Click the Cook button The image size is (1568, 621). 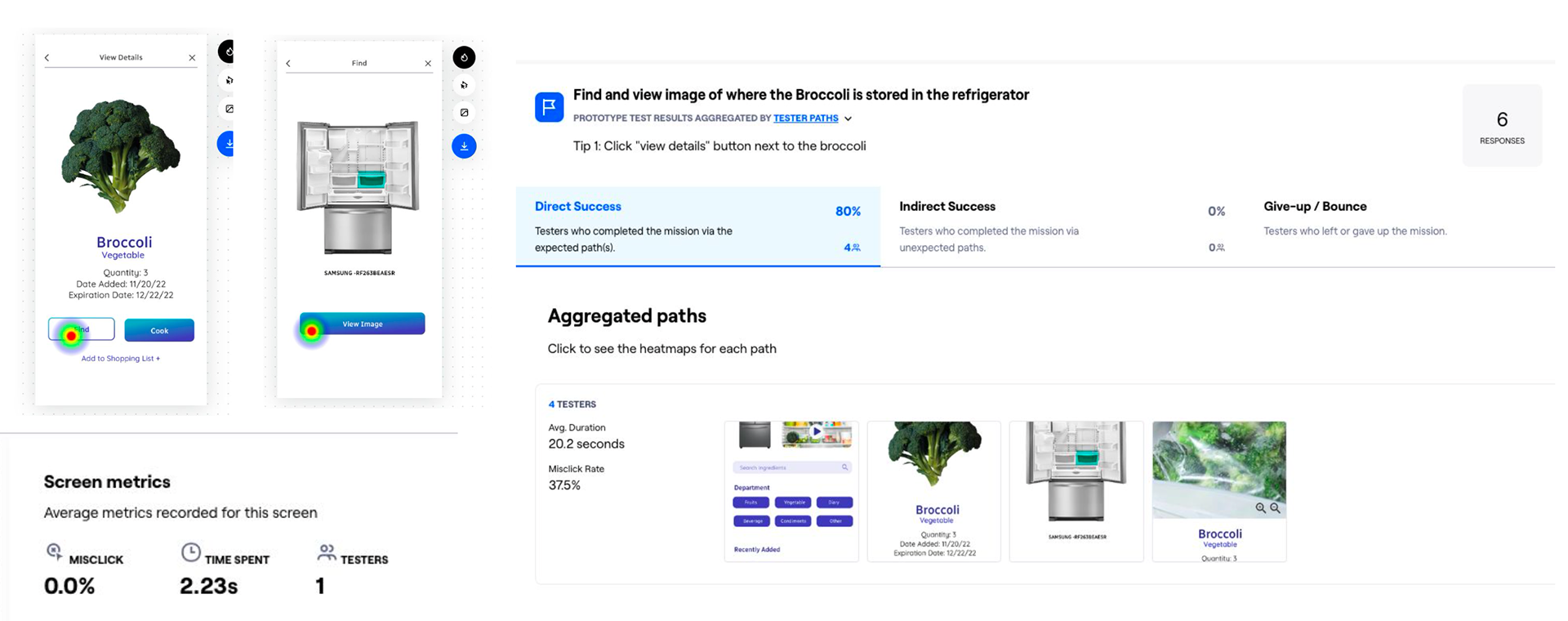click(x=159, y=330)
